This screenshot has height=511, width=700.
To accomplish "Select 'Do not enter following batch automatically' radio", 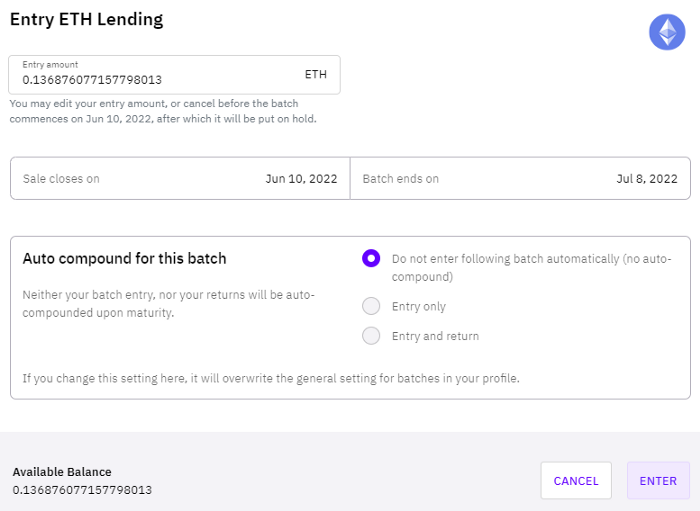I will tap(371, 258).
